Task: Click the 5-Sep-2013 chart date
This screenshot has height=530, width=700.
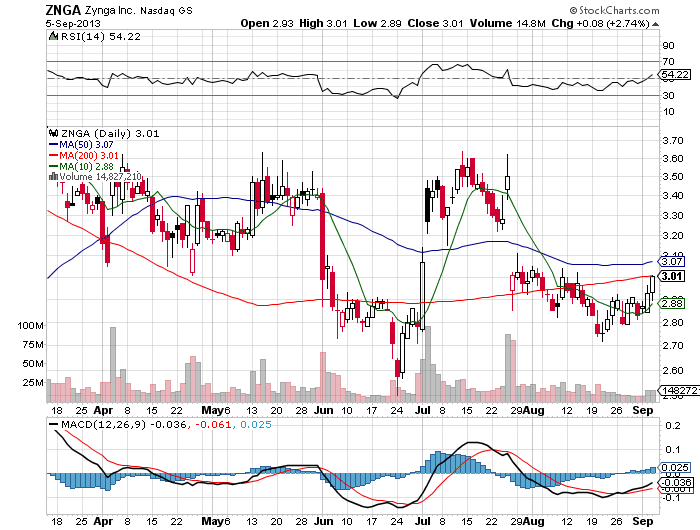Action: coord(73,24)
